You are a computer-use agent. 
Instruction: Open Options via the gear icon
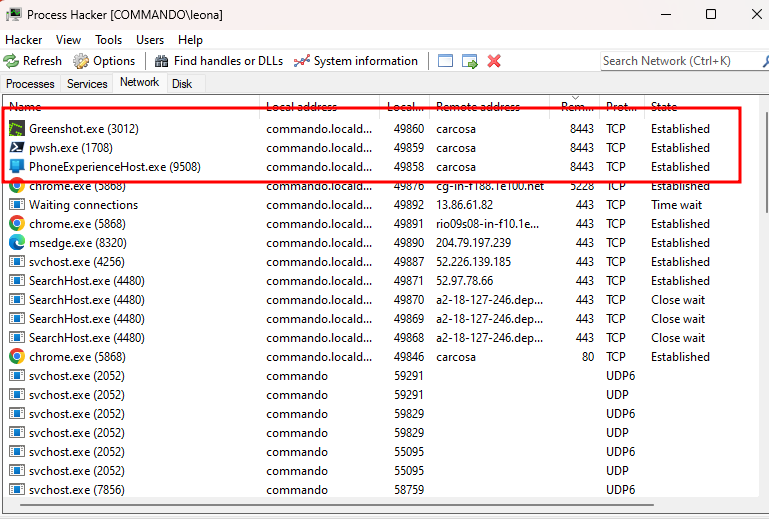click(x=81, y=61)
